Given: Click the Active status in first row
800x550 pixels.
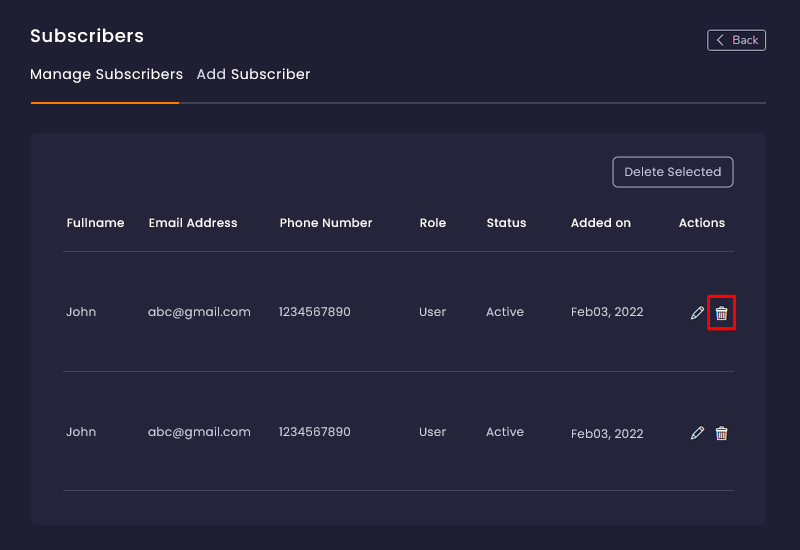Looking at the screenshot, I should (x=504, y=312).
